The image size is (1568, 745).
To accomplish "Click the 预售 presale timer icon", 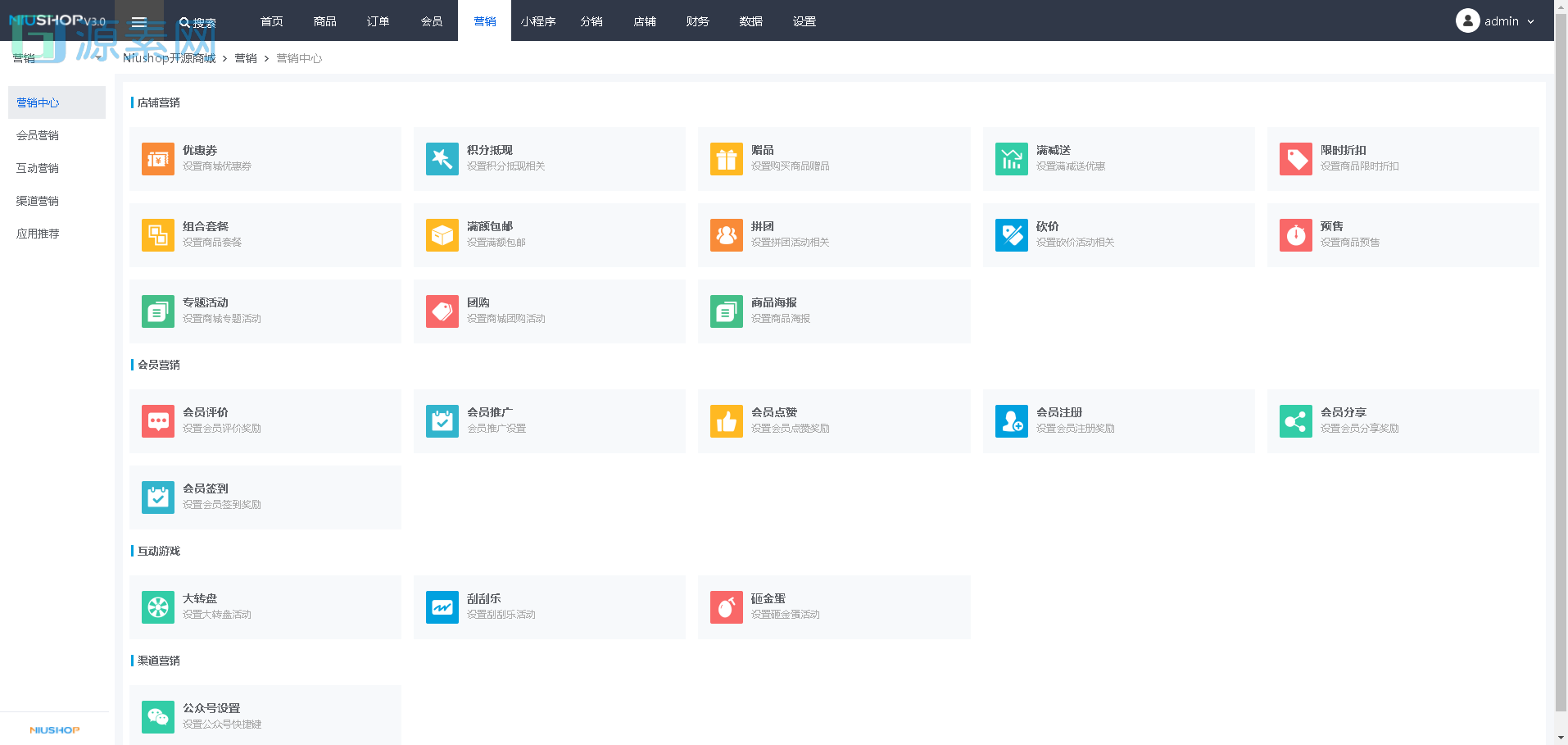I will pos(1295,235).
